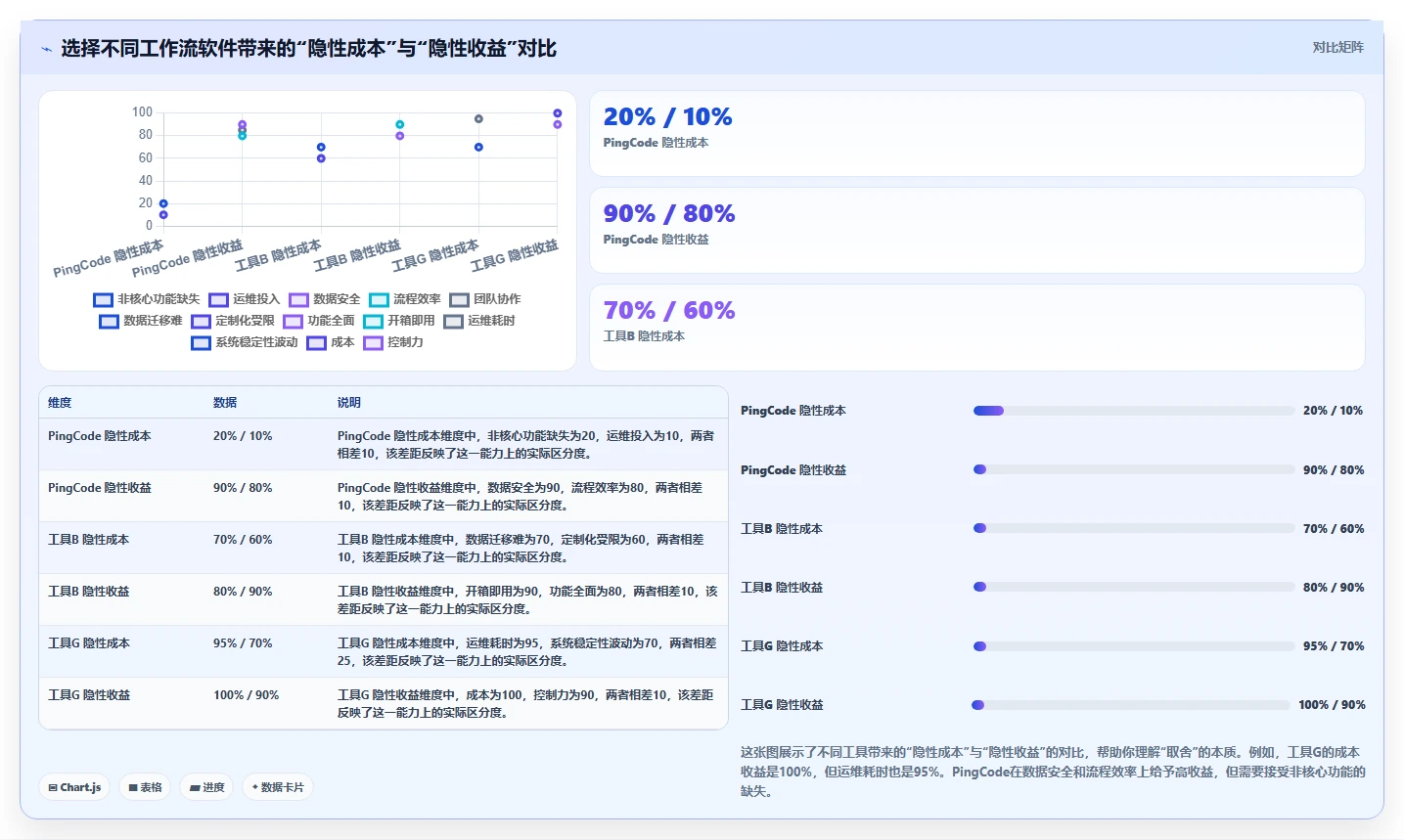Screen dimensions: 1404x840
Task: Click the 数据 column header
Action: click(225, 403)
